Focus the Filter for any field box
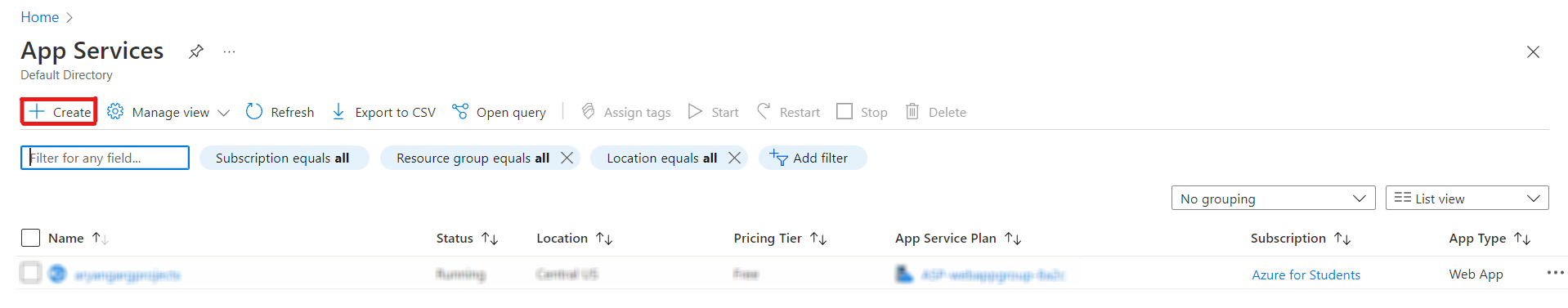 point(105,158)
